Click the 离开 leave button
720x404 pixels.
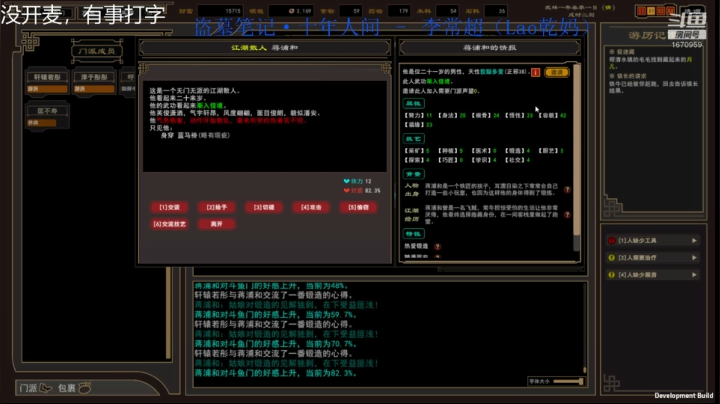pyautogui.click(x=217, y=224)
